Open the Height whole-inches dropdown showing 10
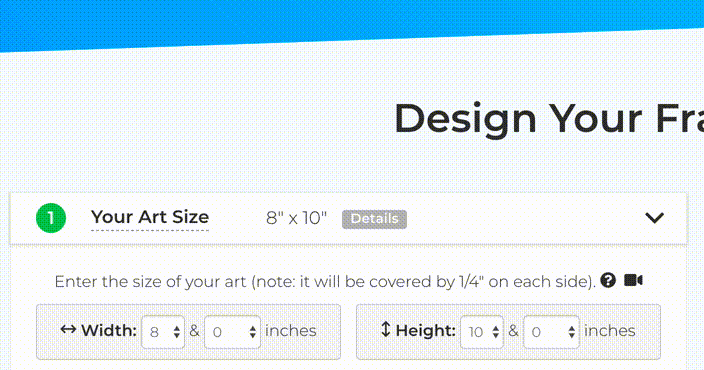 click(482, 332)
